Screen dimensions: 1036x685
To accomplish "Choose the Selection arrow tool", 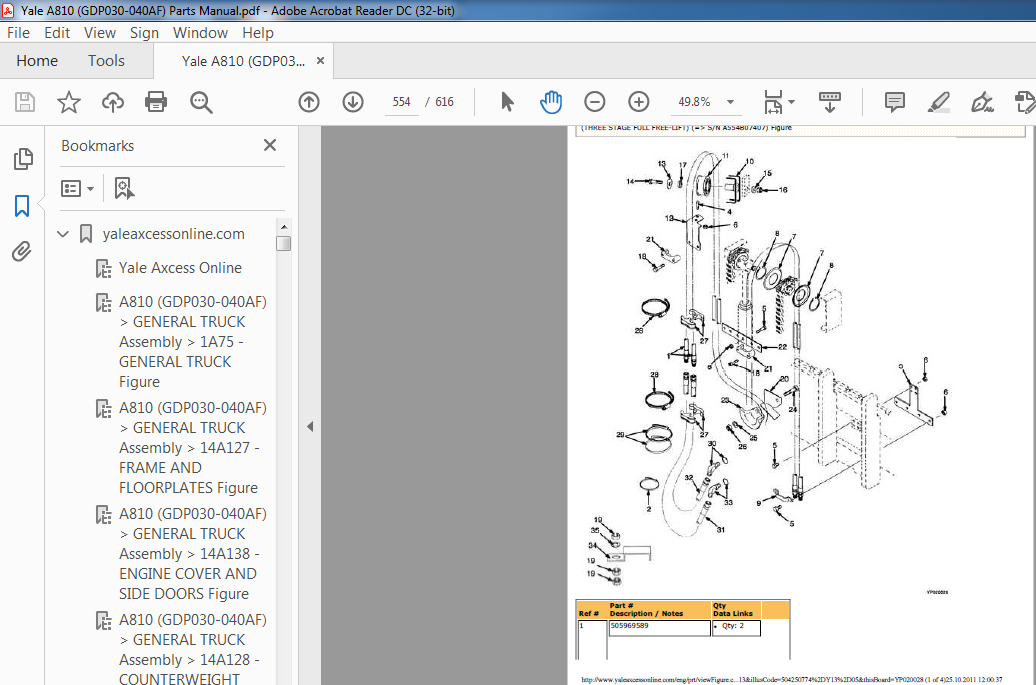I will (507, 102).
